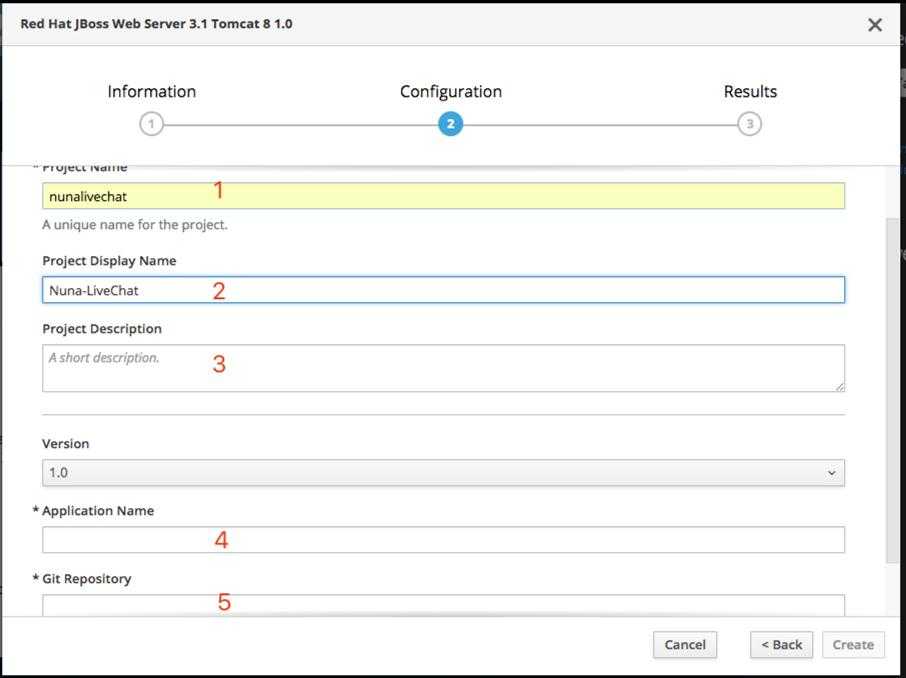Click the Version label
The height and width of the screenshot is (678, 906).
pos(65,443)
